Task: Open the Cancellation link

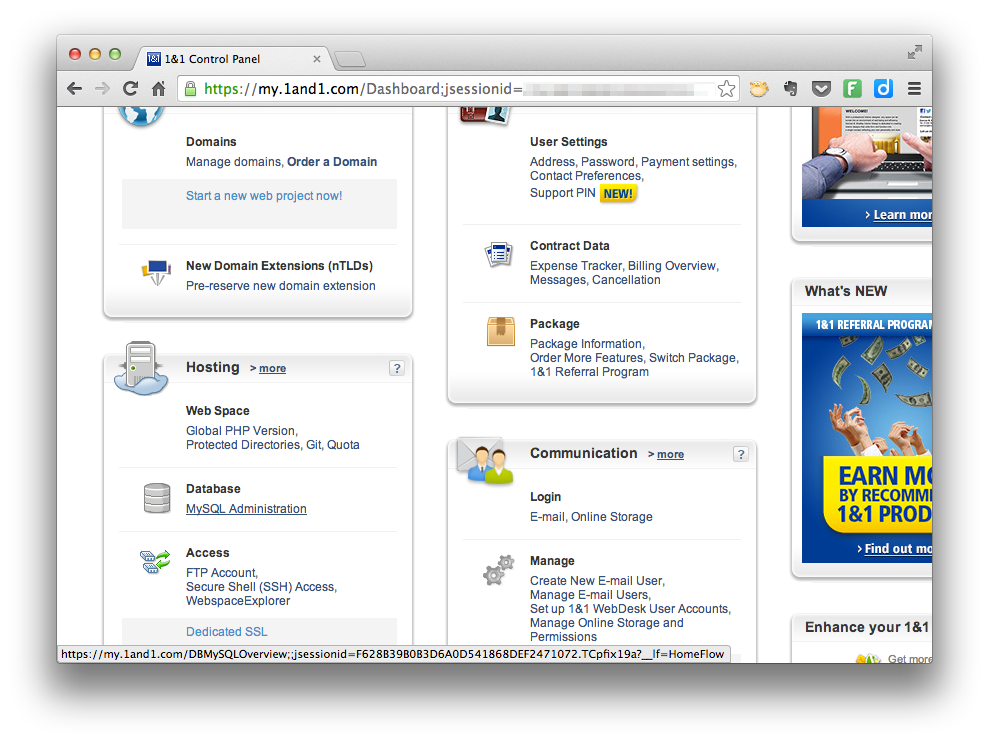Action: click(x=626, y=280)
